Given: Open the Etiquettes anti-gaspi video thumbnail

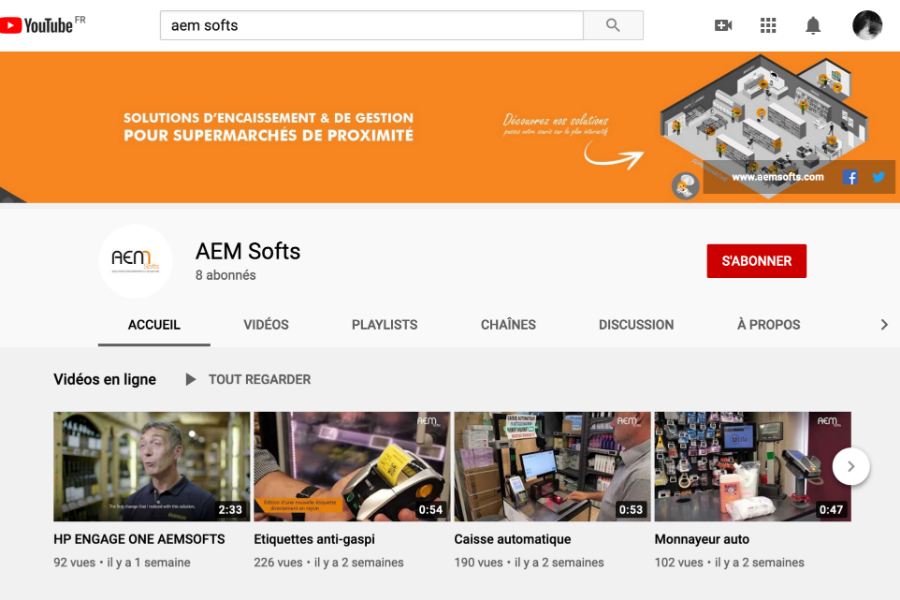Looking at the screenshot, I should click(352, 466).
